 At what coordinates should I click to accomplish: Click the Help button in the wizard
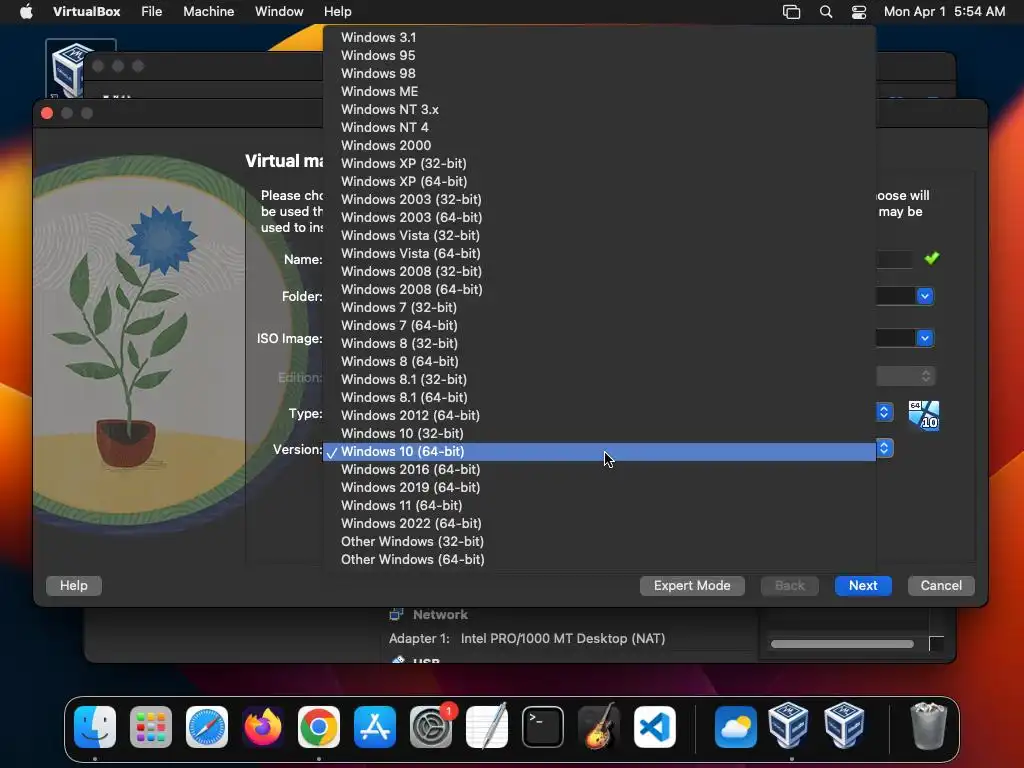[x=74, y=586]
